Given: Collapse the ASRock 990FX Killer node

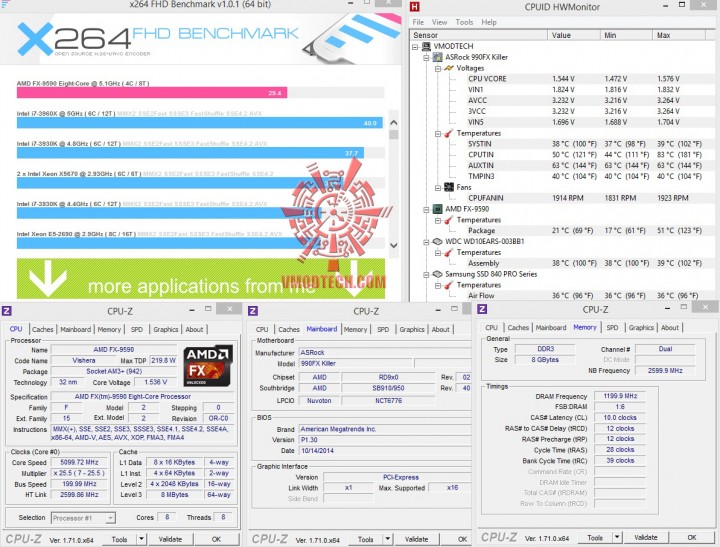Looking at the screenshot, I should click(427, 57).
